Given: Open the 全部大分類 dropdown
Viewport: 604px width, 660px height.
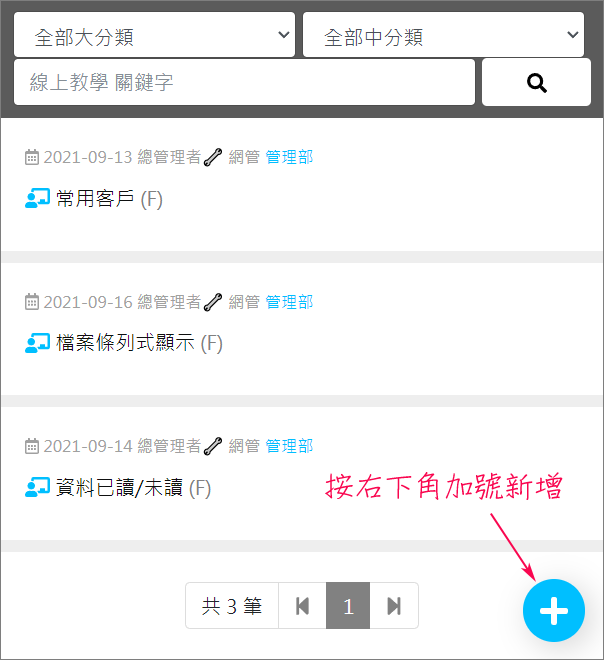Looking at the screenshot, I should click(154, 35).
